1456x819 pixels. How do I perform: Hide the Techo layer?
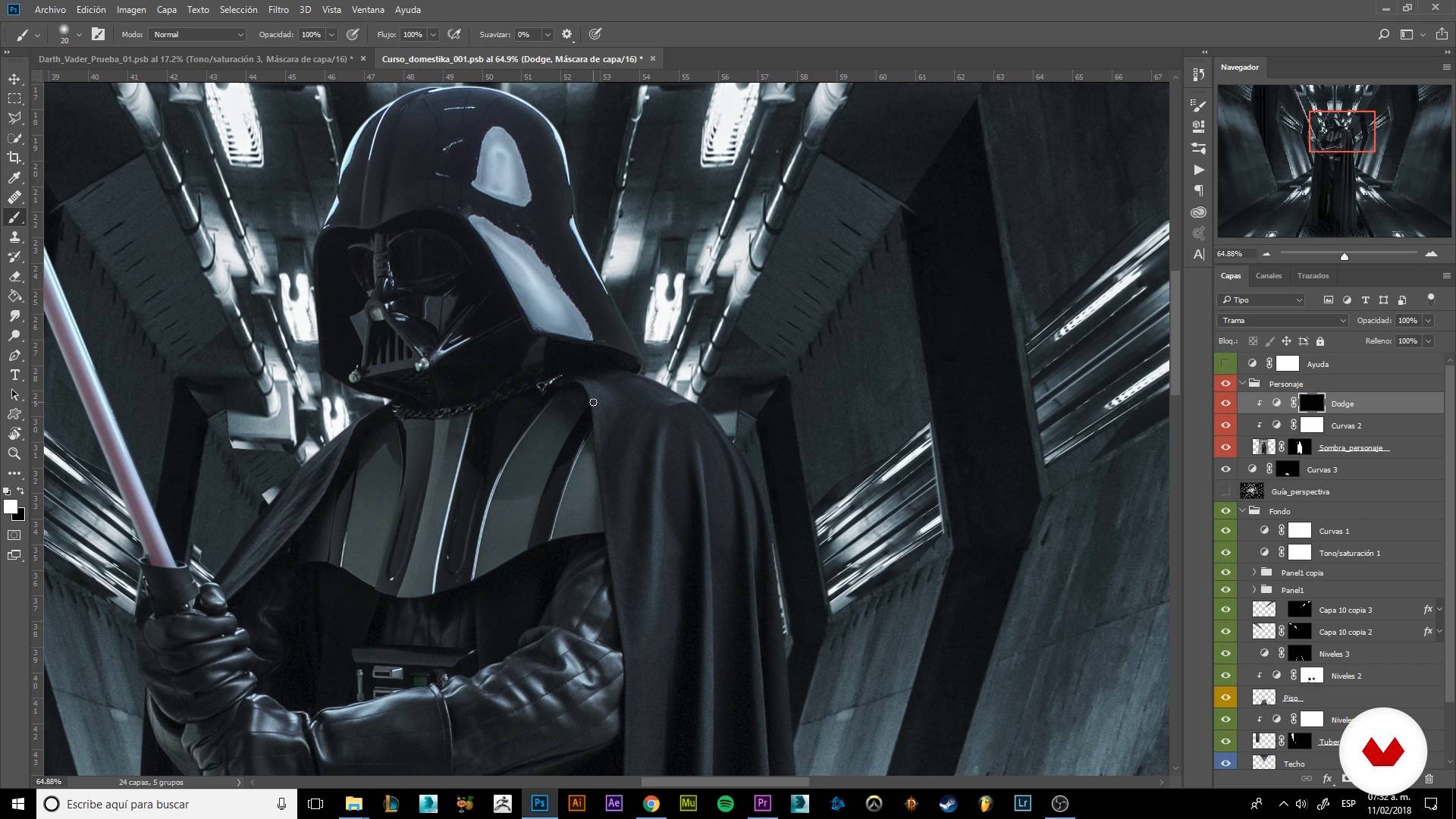tap(1225, 764)
